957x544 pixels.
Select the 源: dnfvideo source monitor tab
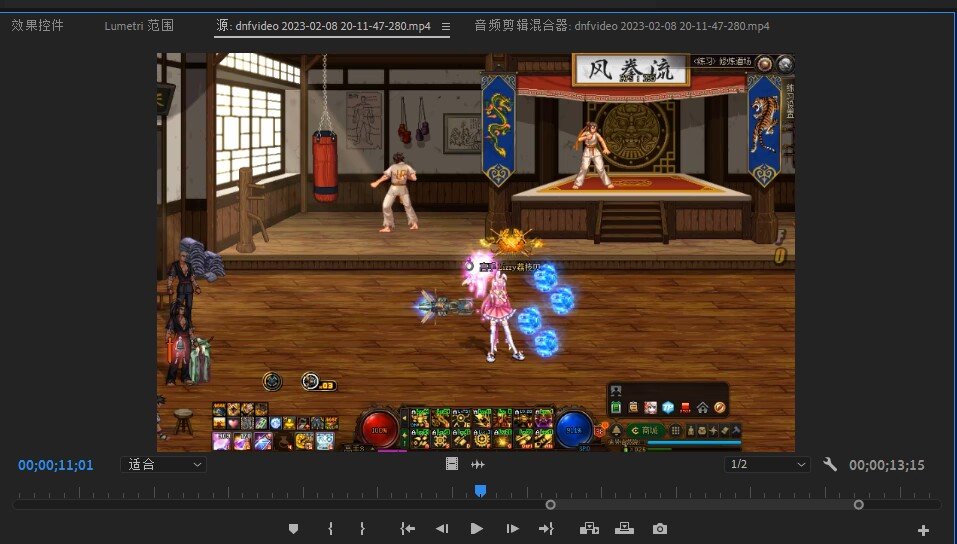323,26
